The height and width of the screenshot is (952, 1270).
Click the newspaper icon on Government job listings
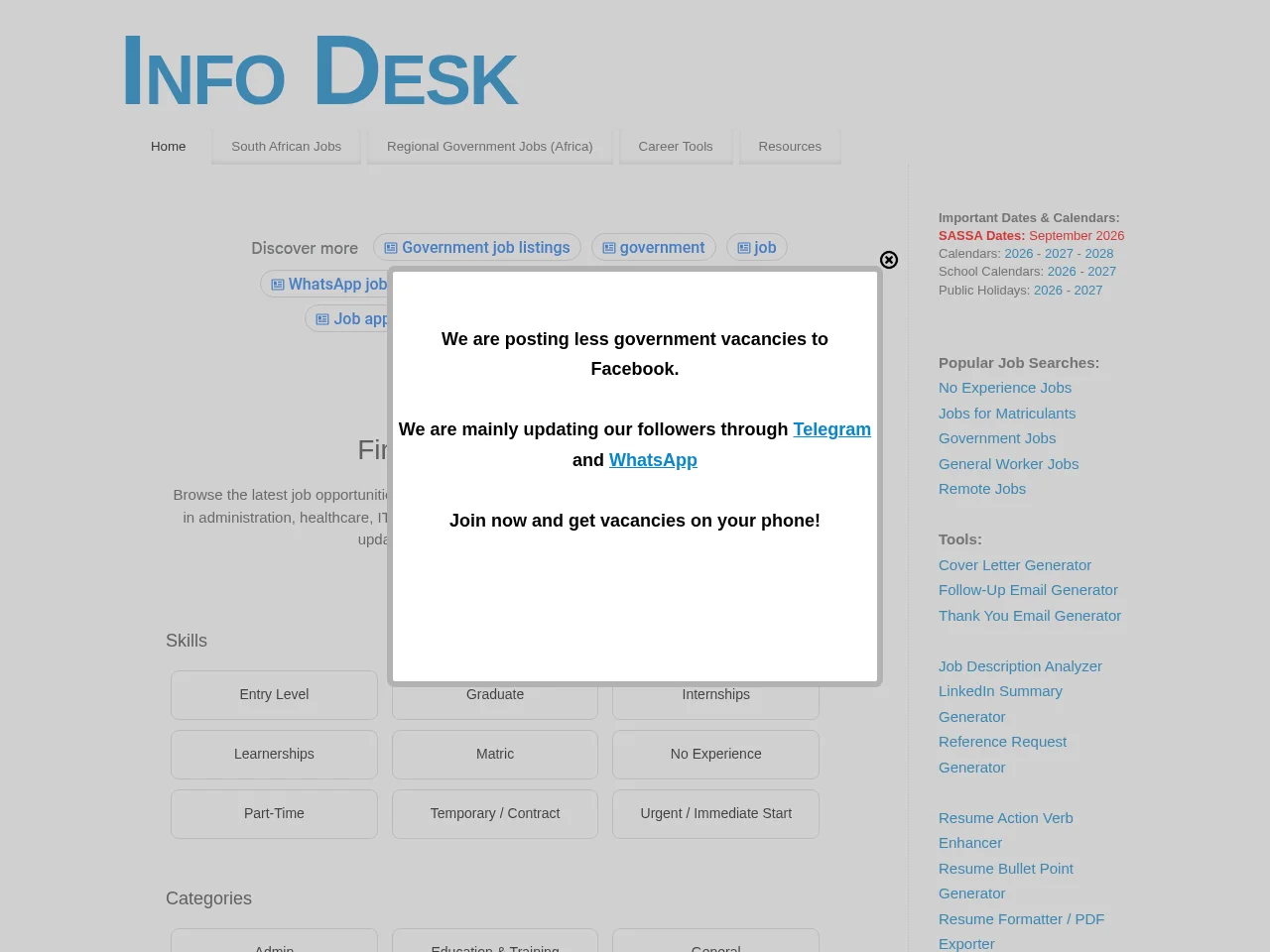coord(391,248)
